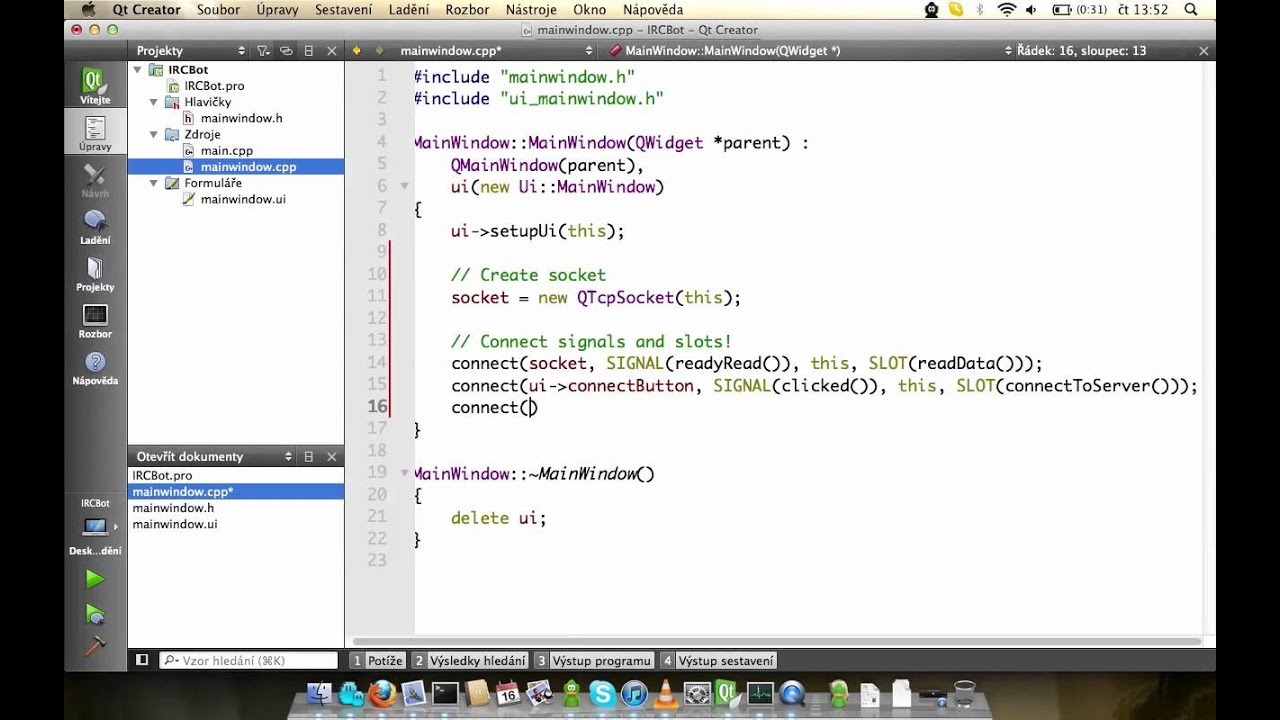Image resolution: width=1280 pixels, height=720 pixels.
Task: Show the Výstup sestavení pane
Action: [717, 660]
